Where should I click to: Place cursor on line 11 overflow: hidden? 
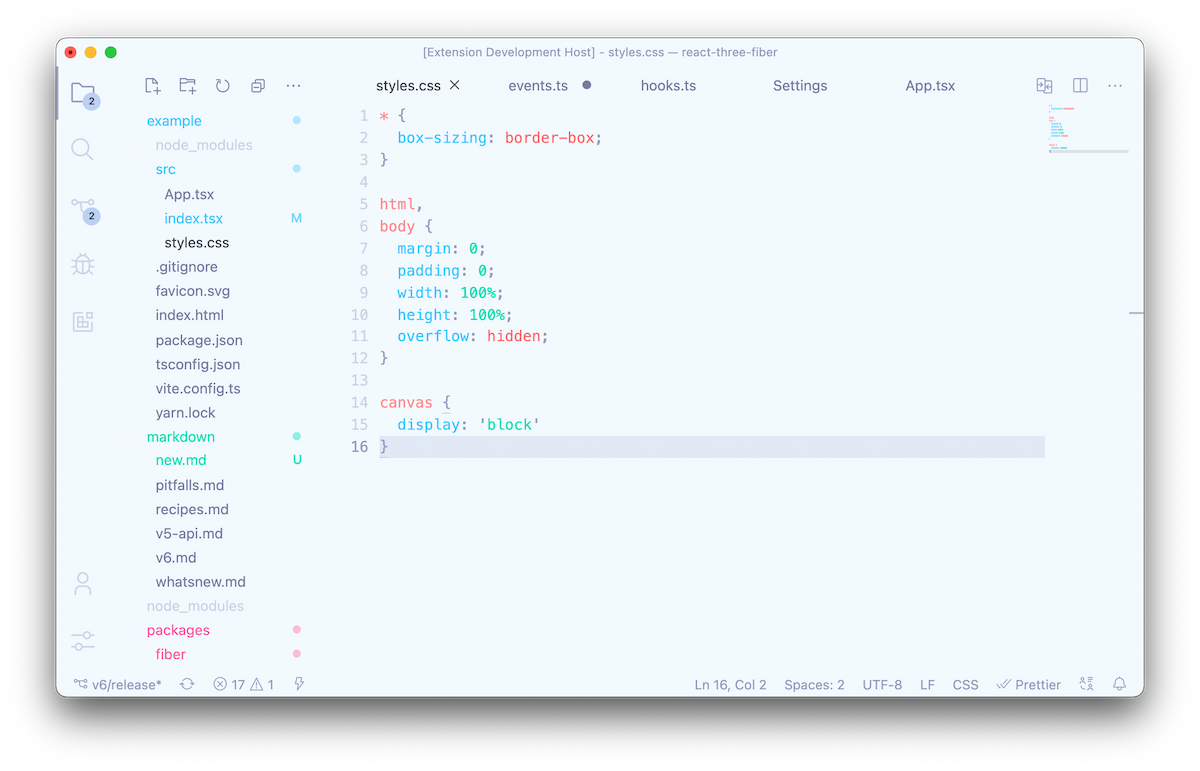(x=473, y=336)
